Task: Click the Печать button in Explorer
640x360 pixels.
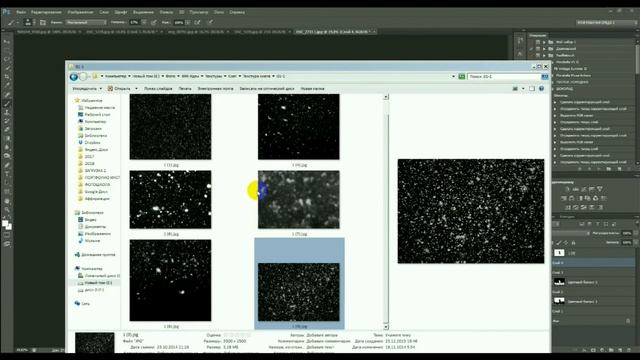Action: (185, 89)
